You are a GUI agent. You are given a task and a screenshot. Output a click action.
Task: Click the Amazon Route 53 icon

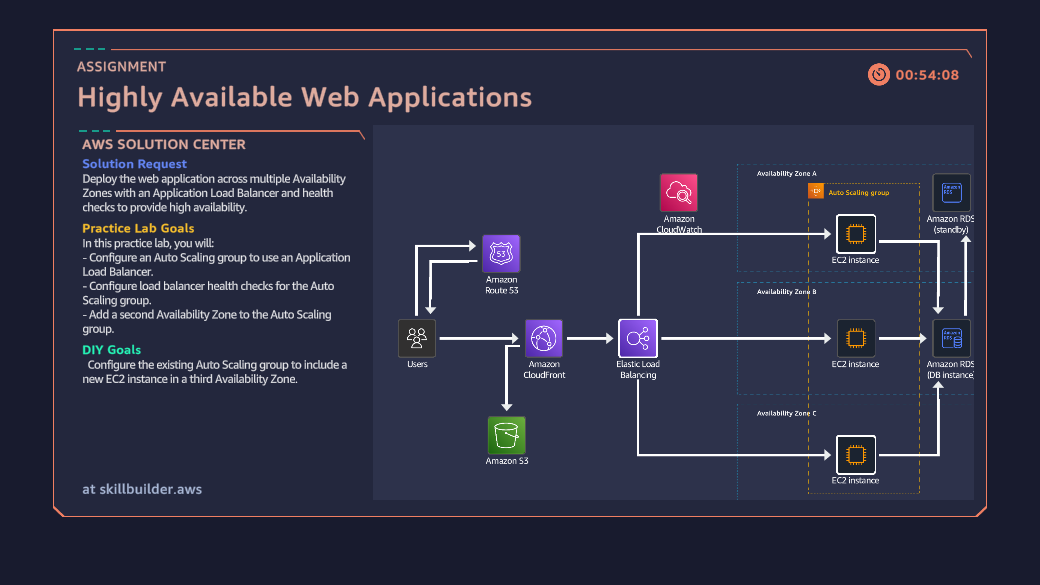click(x=501, y=253)
